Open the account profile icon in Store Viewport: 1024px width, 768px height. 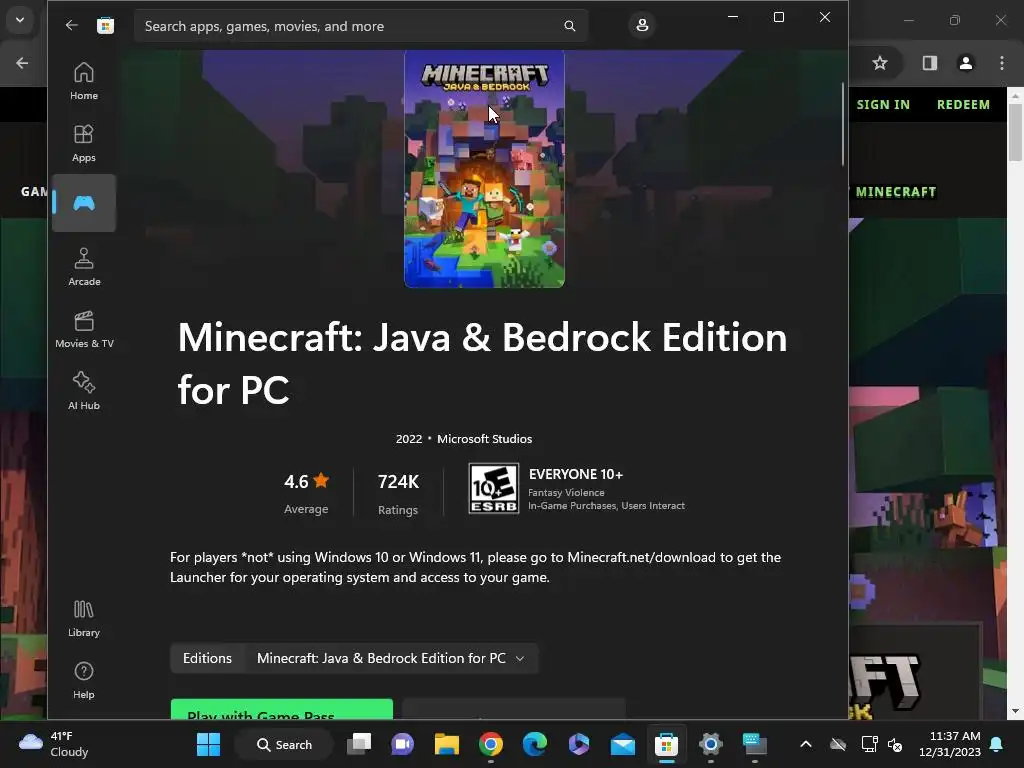tap(642, 25)
